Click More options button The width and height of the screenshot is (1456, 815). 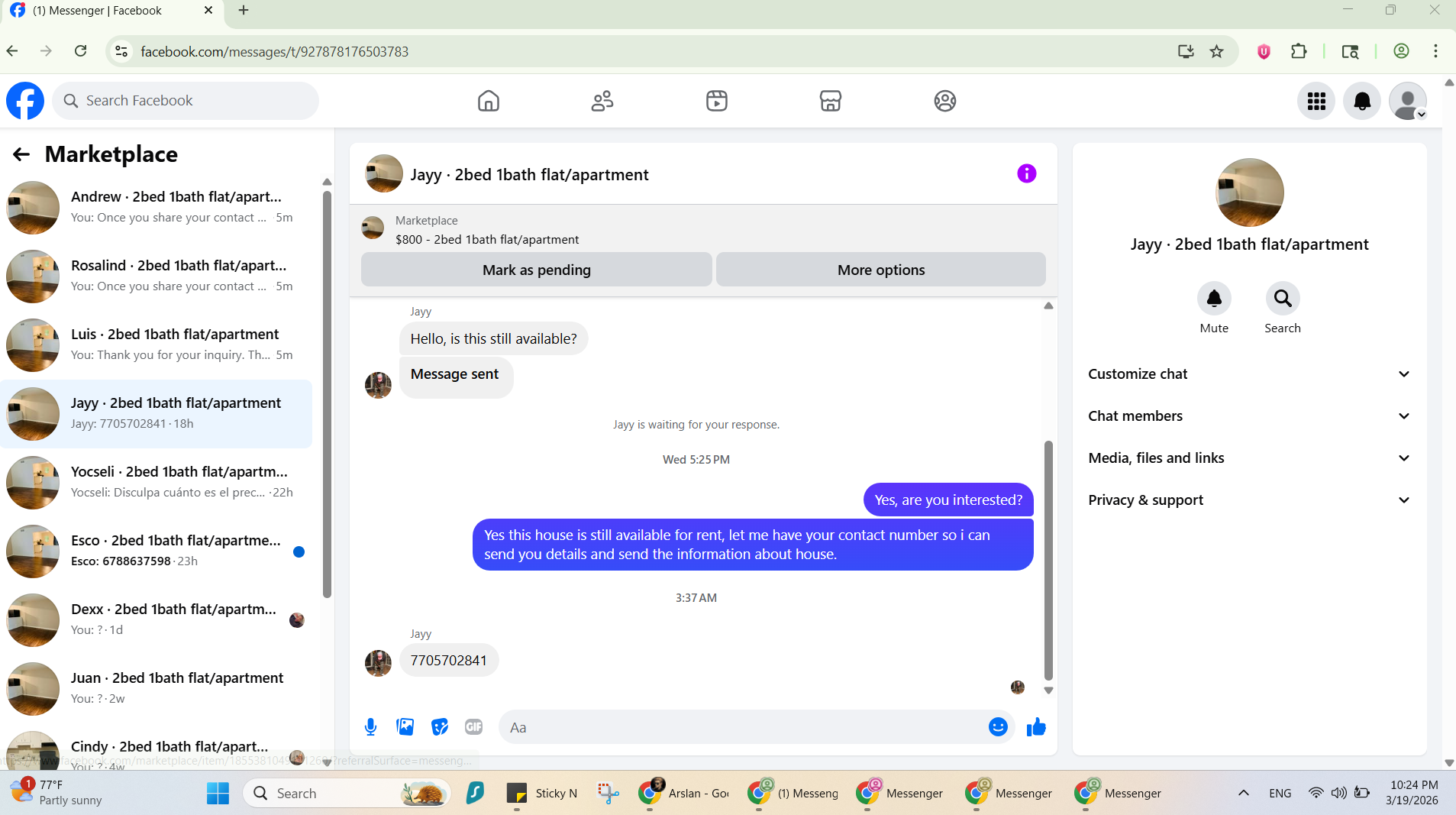pyautogui.click(x=880, y=270)
